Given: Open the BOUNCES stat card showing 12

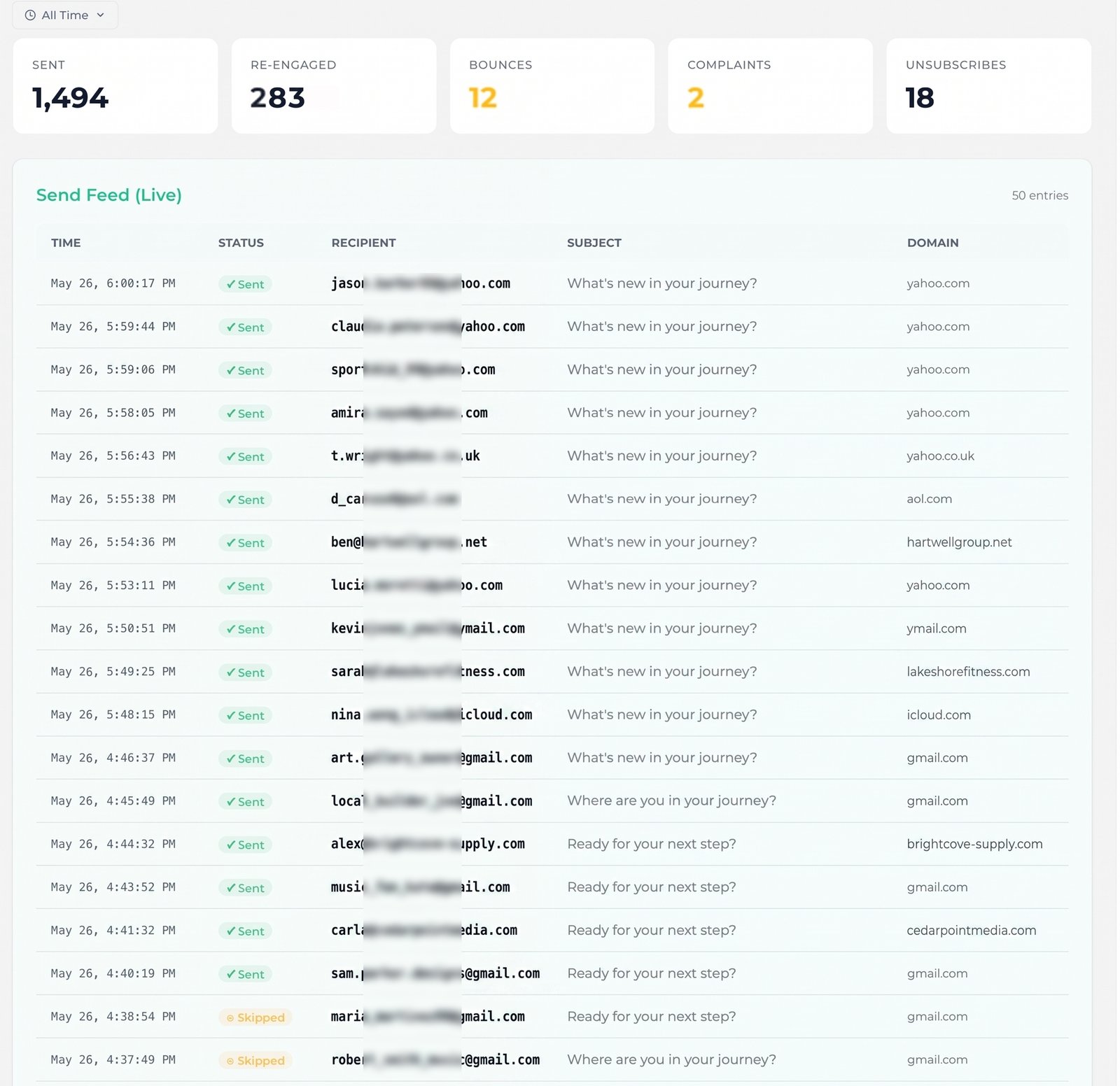Looking at the screenshot, I should click(x=552, y=86).
